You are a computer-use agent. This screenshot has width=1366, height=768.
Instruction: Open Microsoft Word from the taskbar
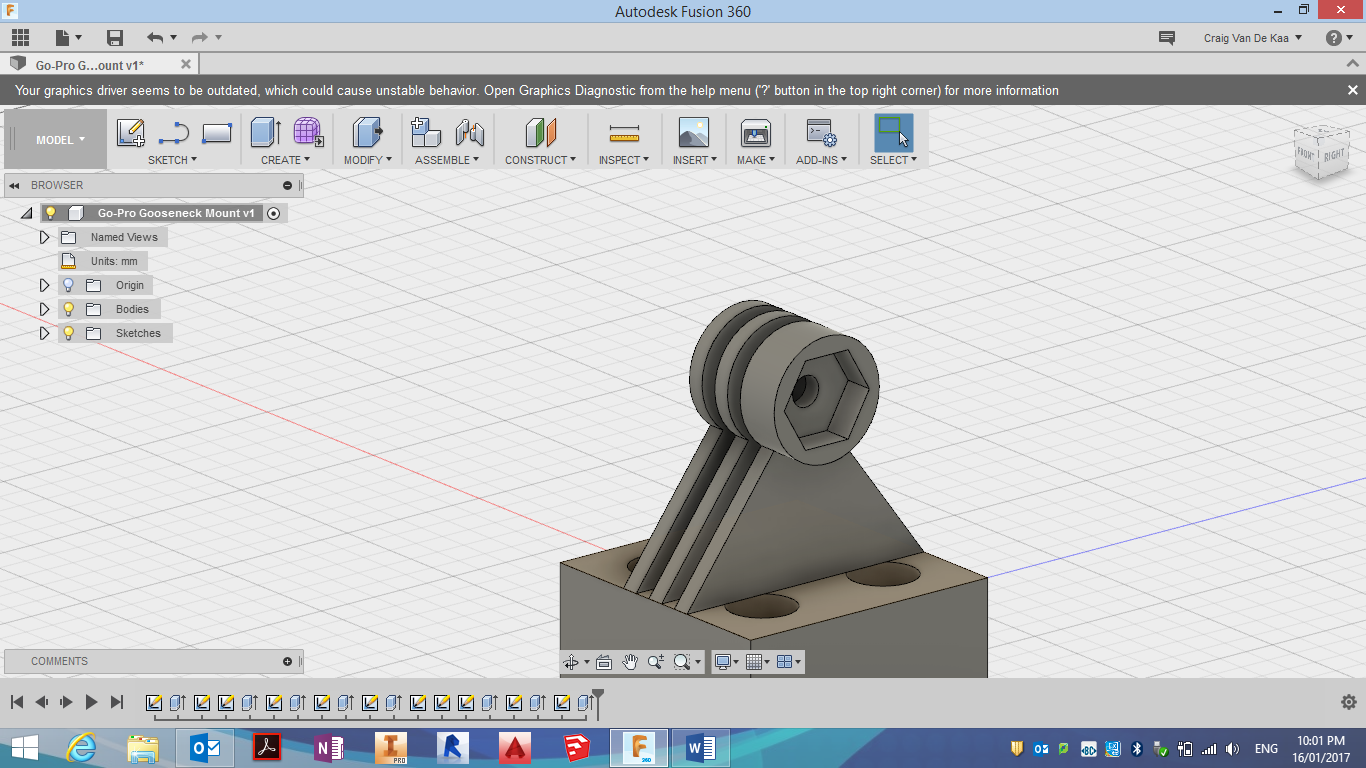(701, 748)
